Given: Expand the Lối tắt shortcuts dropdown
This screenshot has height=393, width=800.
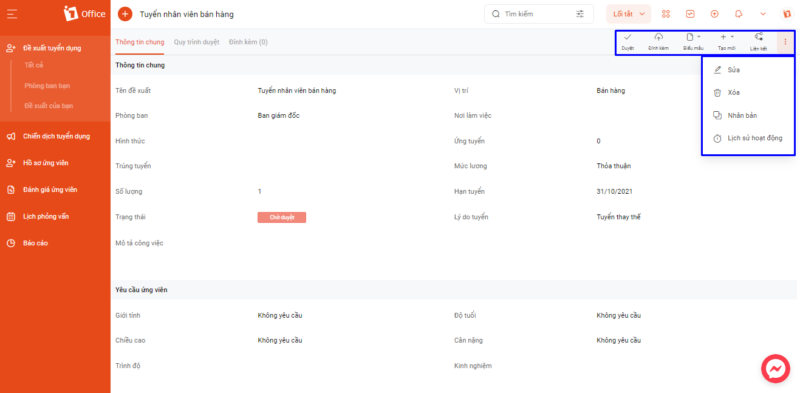Looking at the screenshot, I should tap(629, 14).
